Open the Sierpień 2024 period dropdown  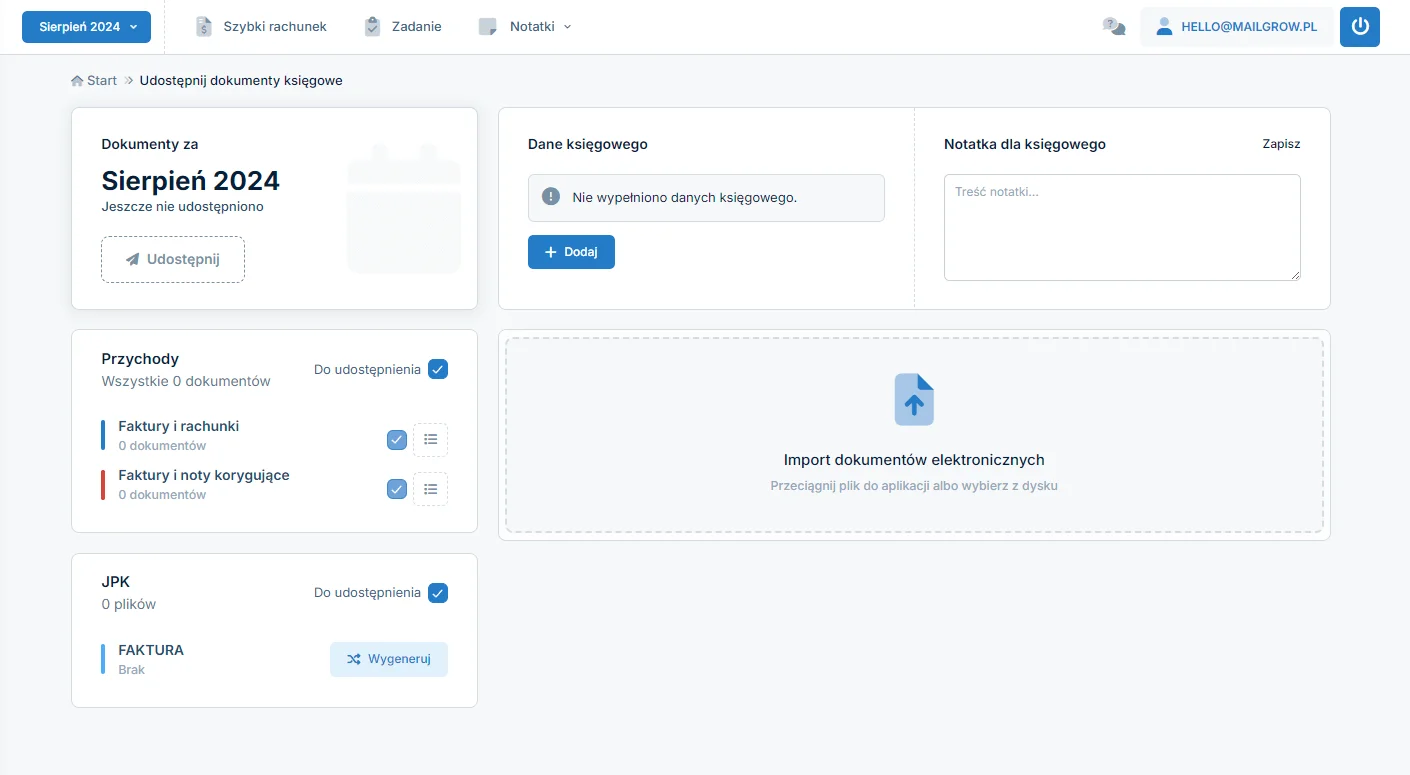tap(86, 27)
